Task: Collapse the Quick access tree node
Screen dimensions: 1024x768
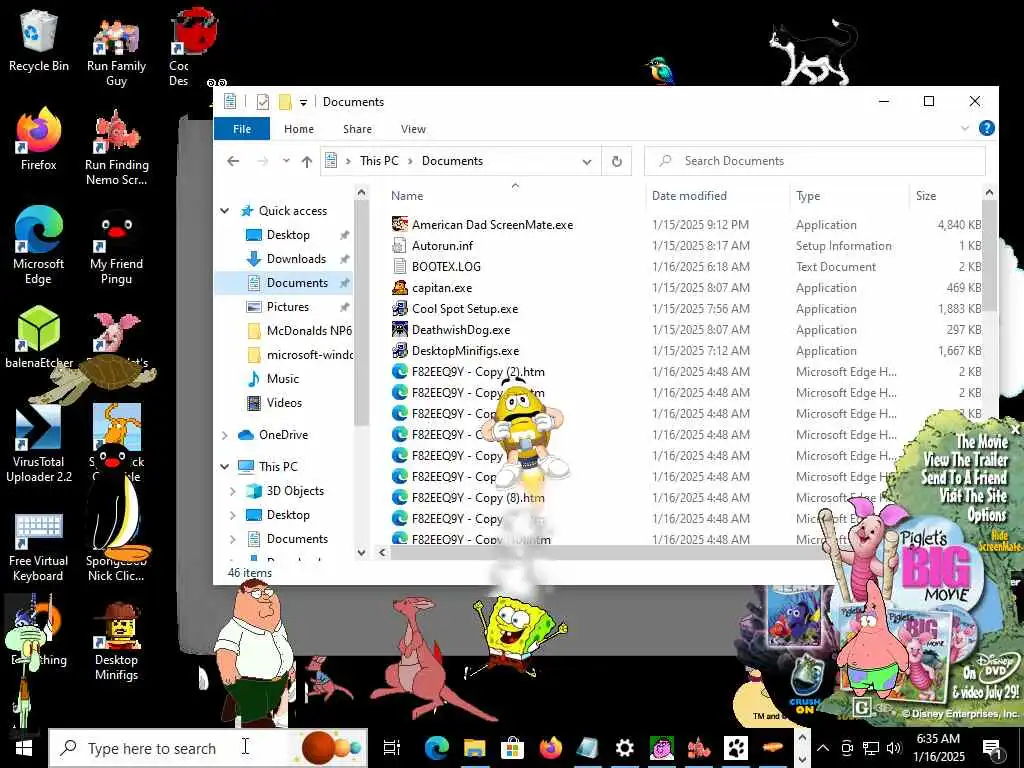Action: pyautogui.click(x=225, y=211)
